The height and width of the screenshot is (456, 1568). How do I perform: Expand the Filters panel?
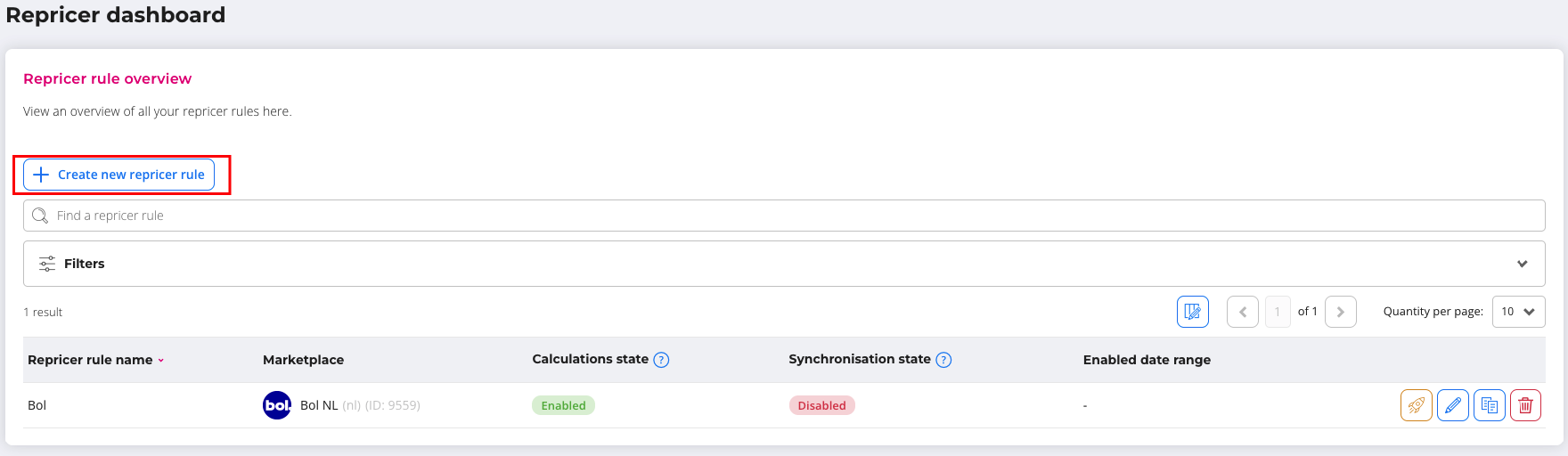[1522, 264]
